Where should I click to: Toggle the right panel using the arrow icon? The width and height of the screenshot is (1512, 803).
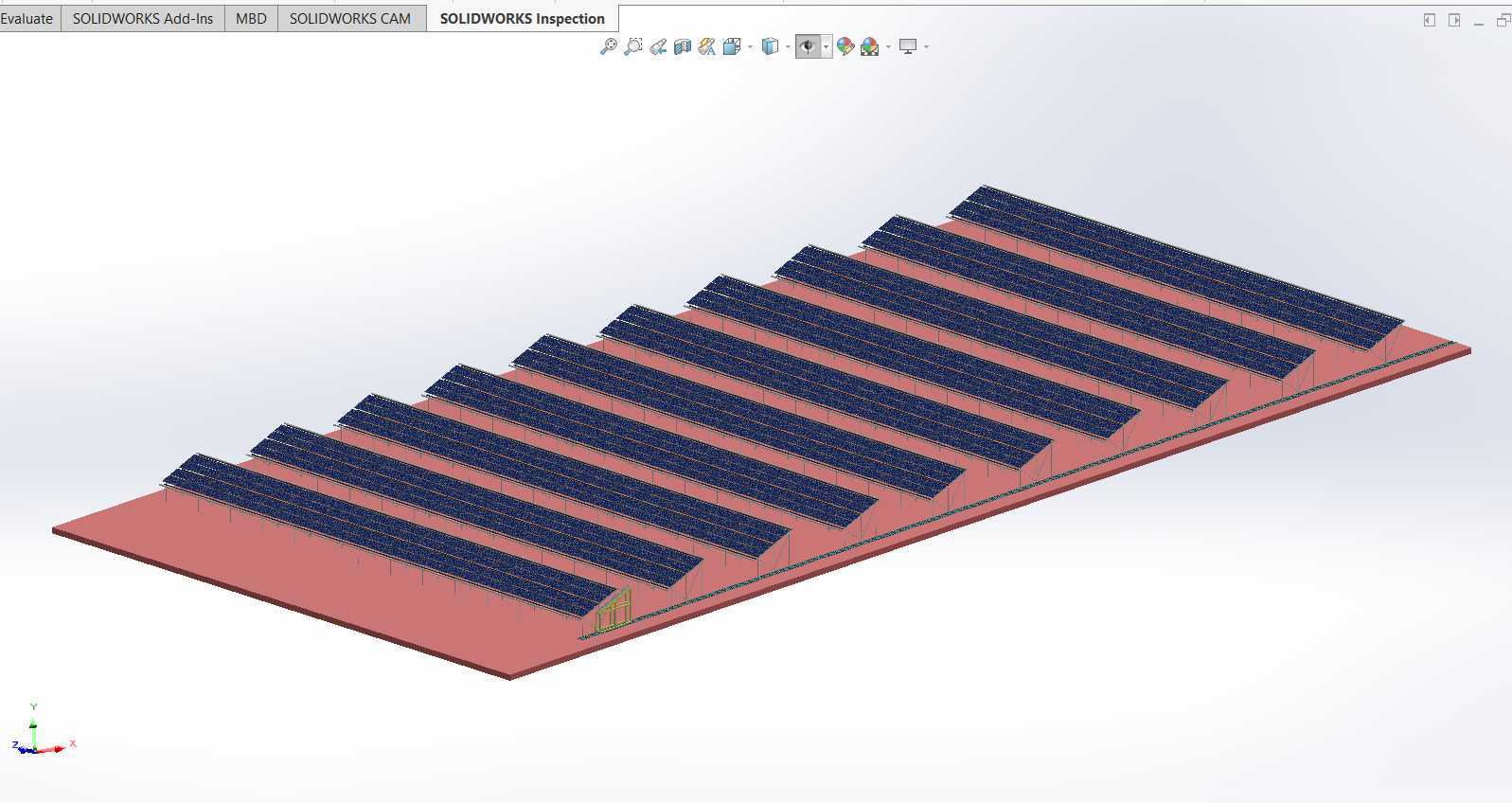click(1454, 20)
